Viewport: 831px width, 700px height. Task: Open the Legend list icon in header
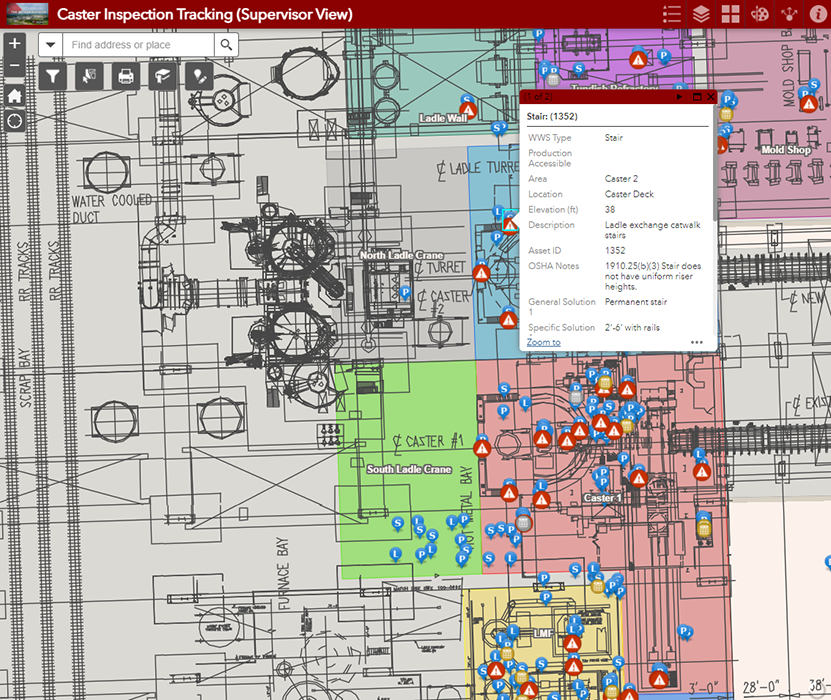tap(672, 14)
